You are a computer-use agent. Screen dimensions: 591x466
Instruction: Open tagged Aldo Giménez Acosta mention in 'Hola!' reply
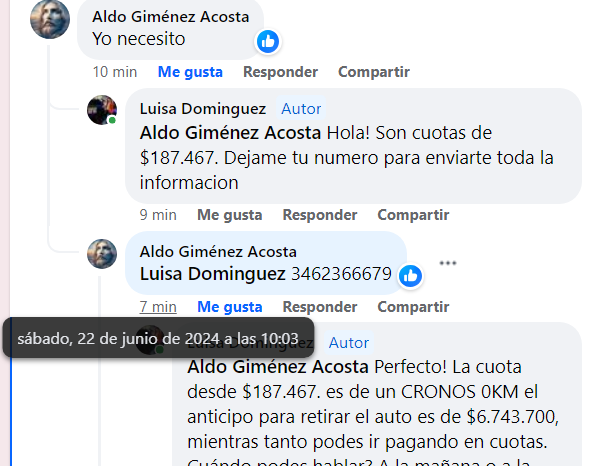[230, 133]
